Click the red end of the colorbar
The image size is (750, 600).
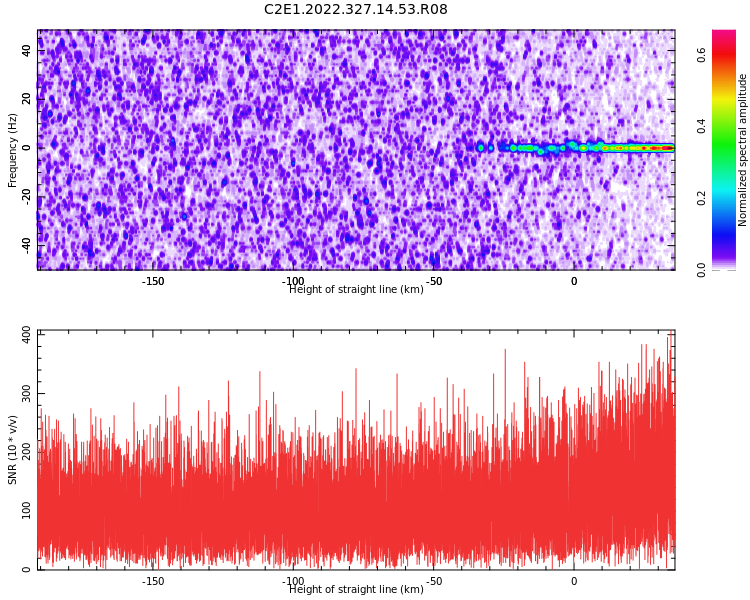(x=724, y=53)
